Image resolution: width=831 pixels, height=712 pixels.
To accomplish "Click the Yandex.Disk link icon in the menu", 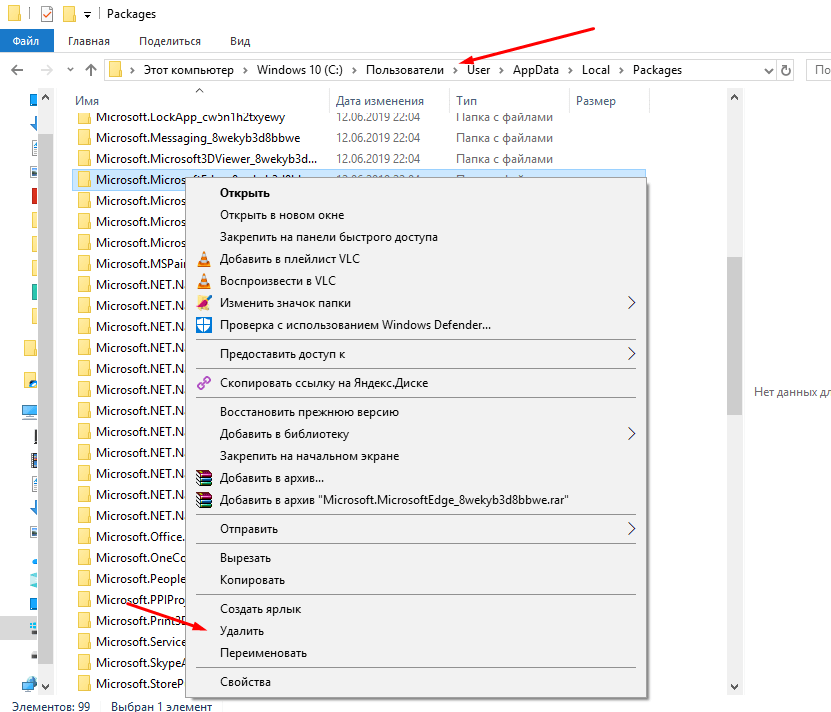I will (x=204, y=383).
